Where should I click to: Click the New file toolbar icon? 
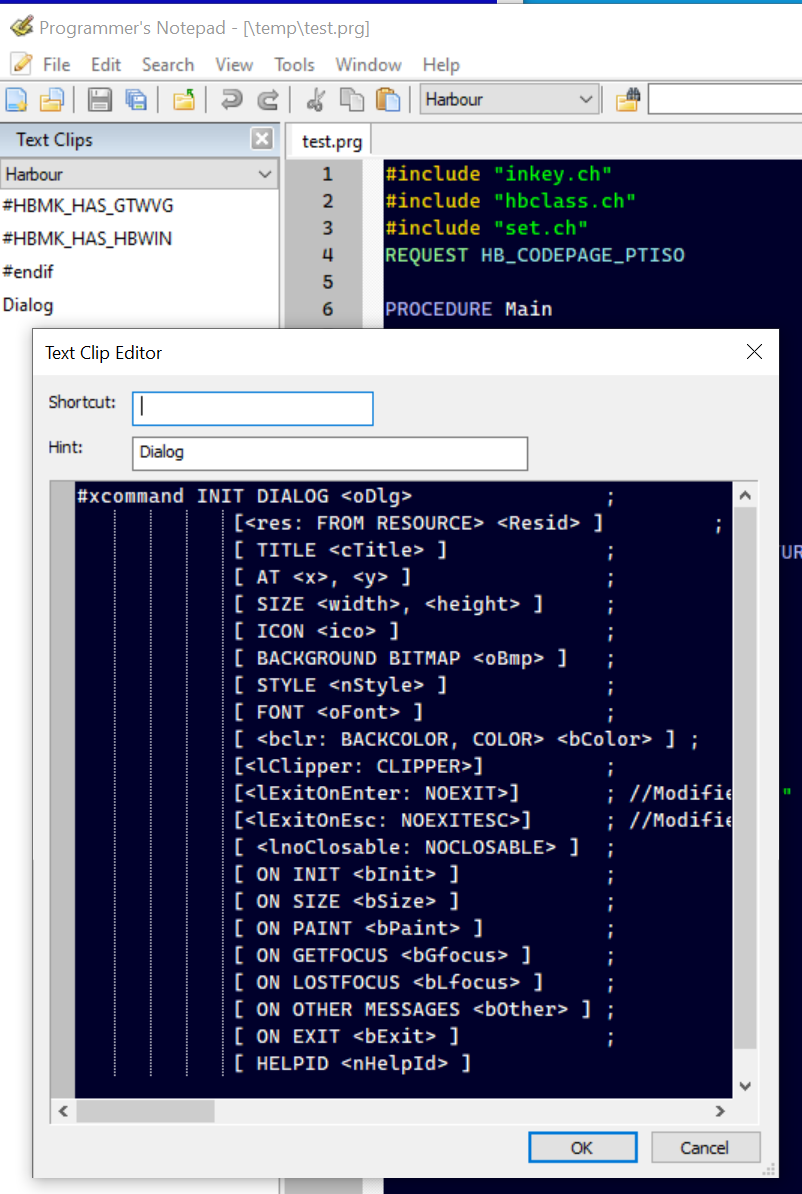pos(17,100)
